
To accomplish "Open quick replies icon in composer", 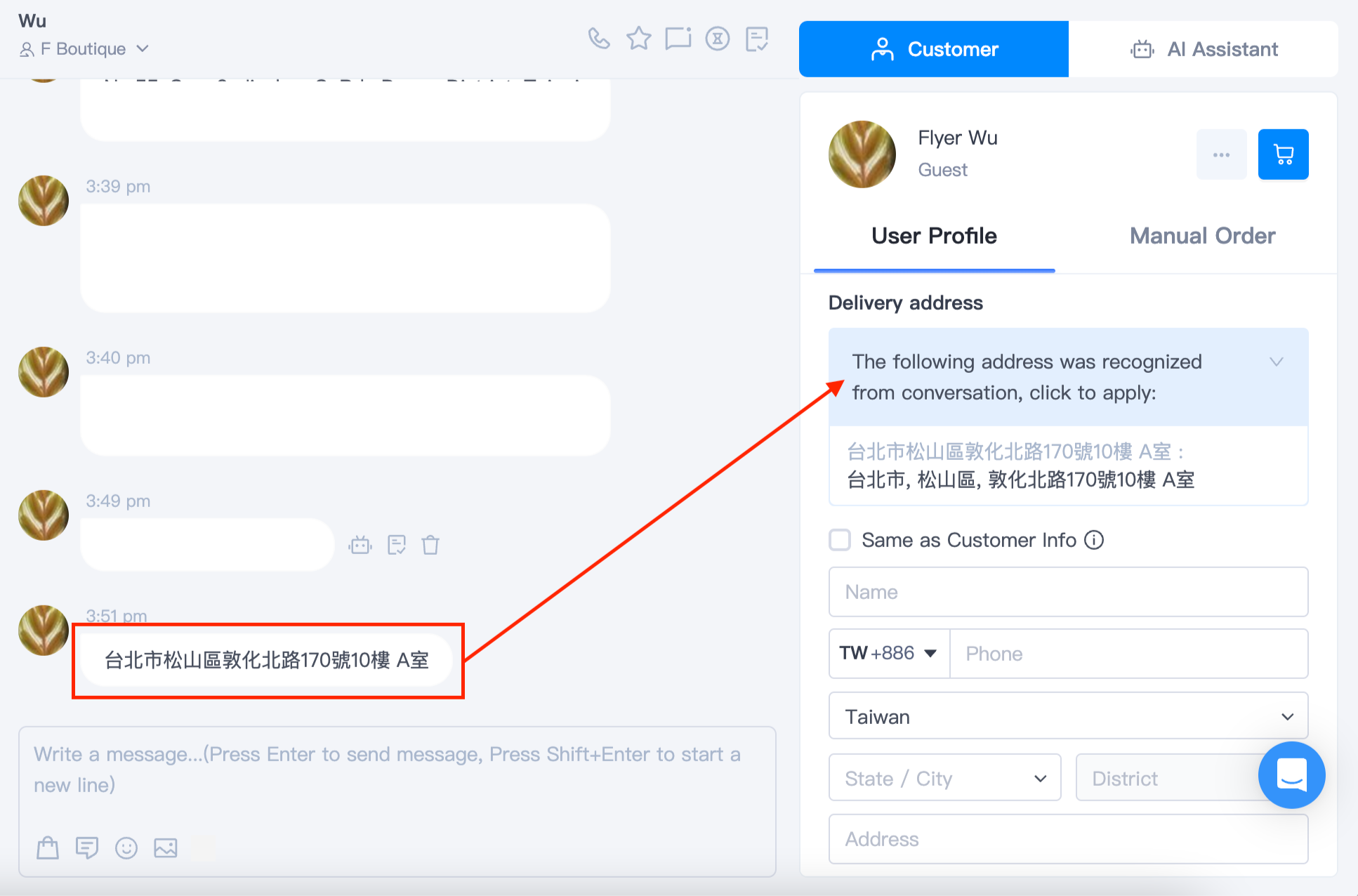I will [x=87, y=848].
